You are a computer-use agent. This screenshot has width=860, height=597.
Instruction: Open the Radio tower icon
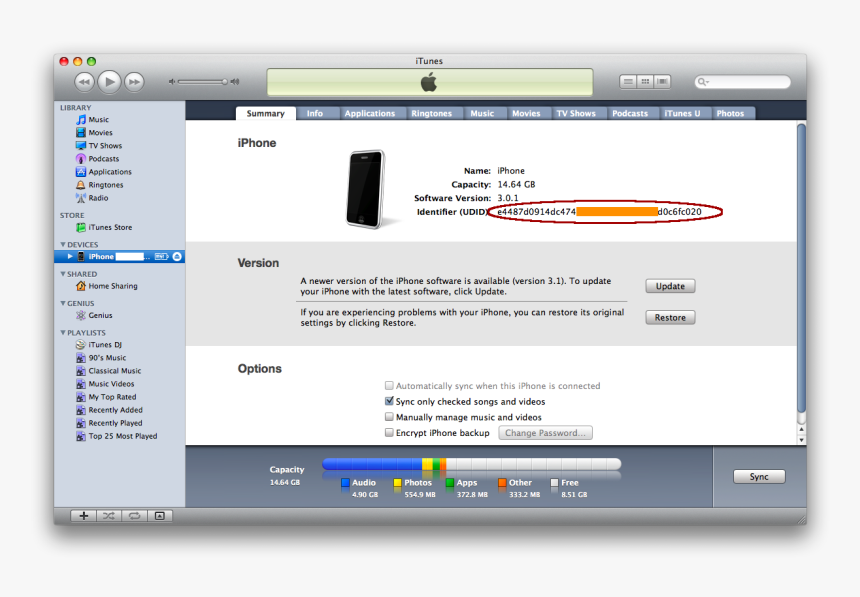point(81,198)
